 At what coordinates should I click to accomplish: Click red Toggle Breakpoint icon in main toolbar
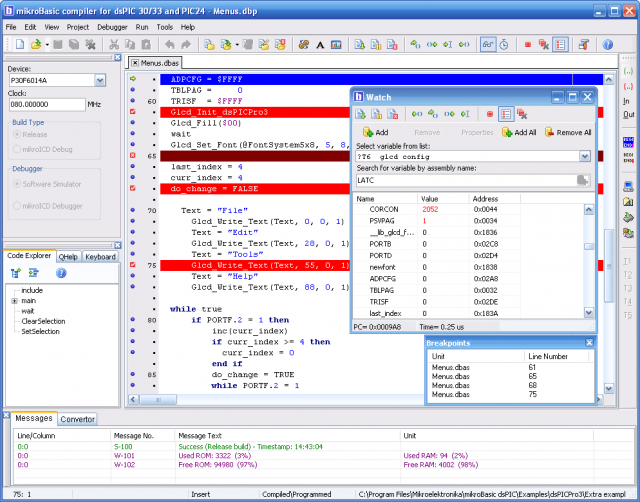[528, 44]
